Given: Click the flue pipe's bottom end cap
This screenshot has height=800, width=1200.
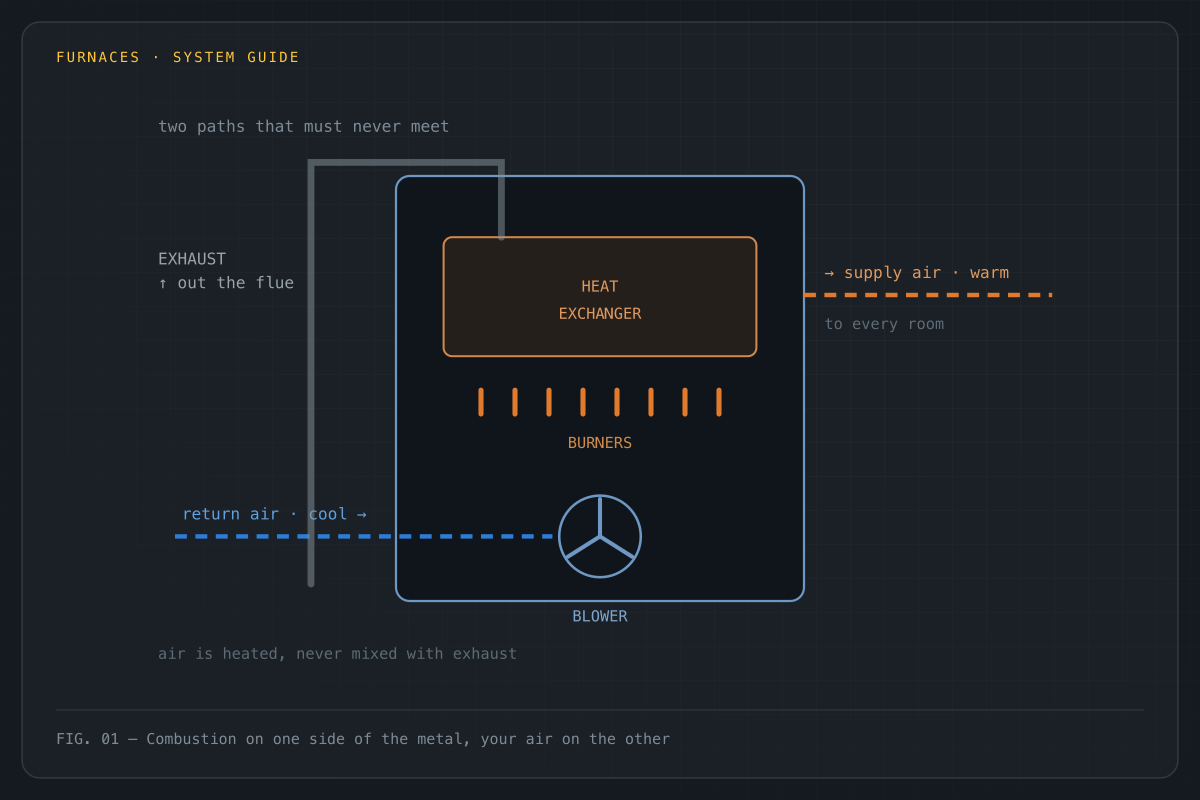Looking at the screenshot, I should point(311,582).
